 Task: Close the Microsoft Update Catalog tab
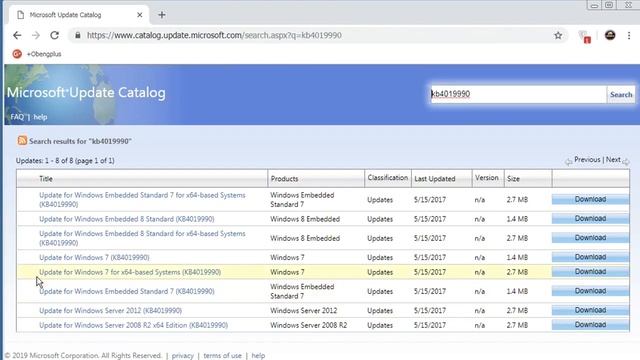coord(140,15)
